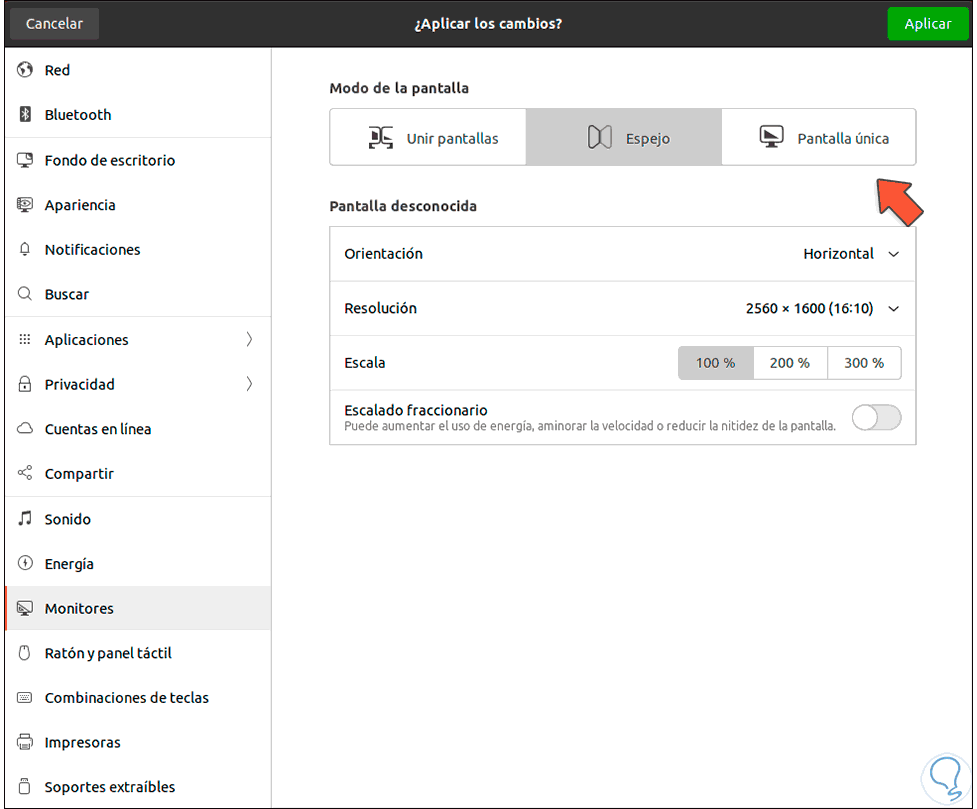Click the Red globe icon
The height and width of the screenshot is (809, 977).
pos(25,70)
